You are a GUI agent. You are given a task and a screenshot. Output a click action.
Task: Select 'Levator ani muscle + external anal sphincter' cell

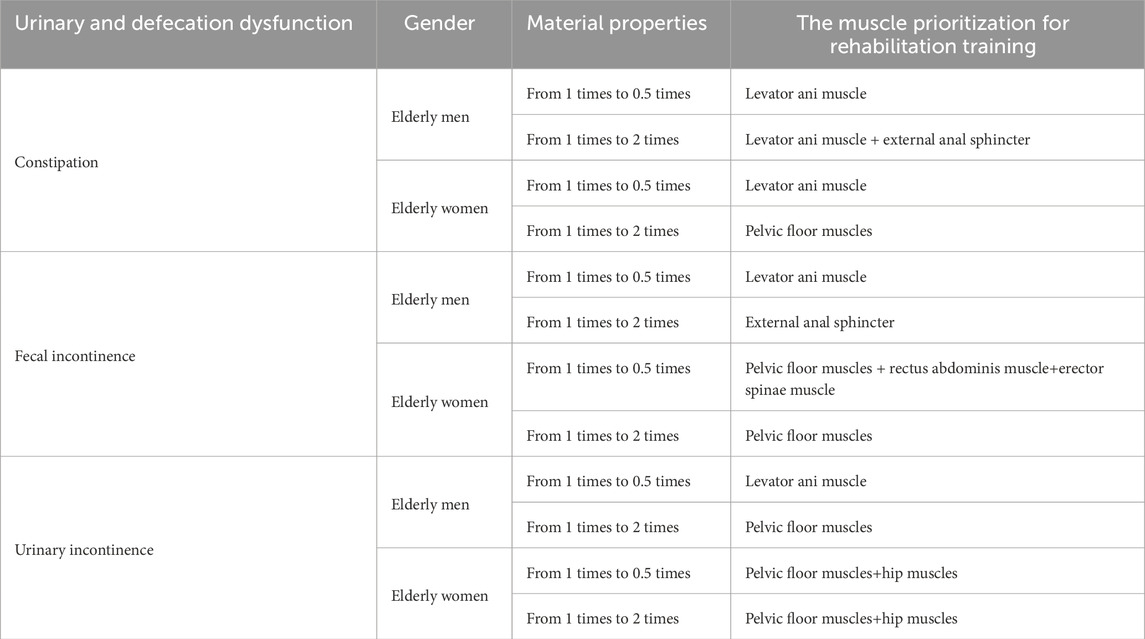tap(887, 140)
